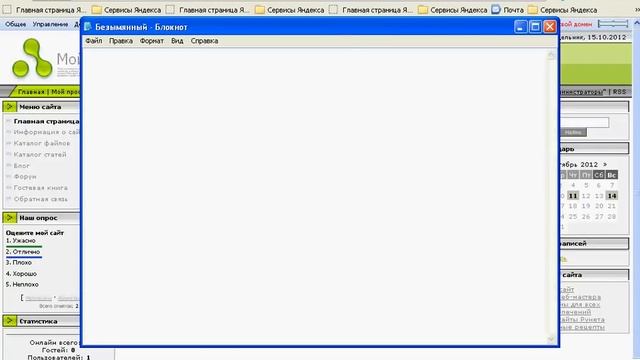The height and width of the screenshot is (360, 640).
Task: Select day 11 in calendar
Action: [x=573, y=196]
